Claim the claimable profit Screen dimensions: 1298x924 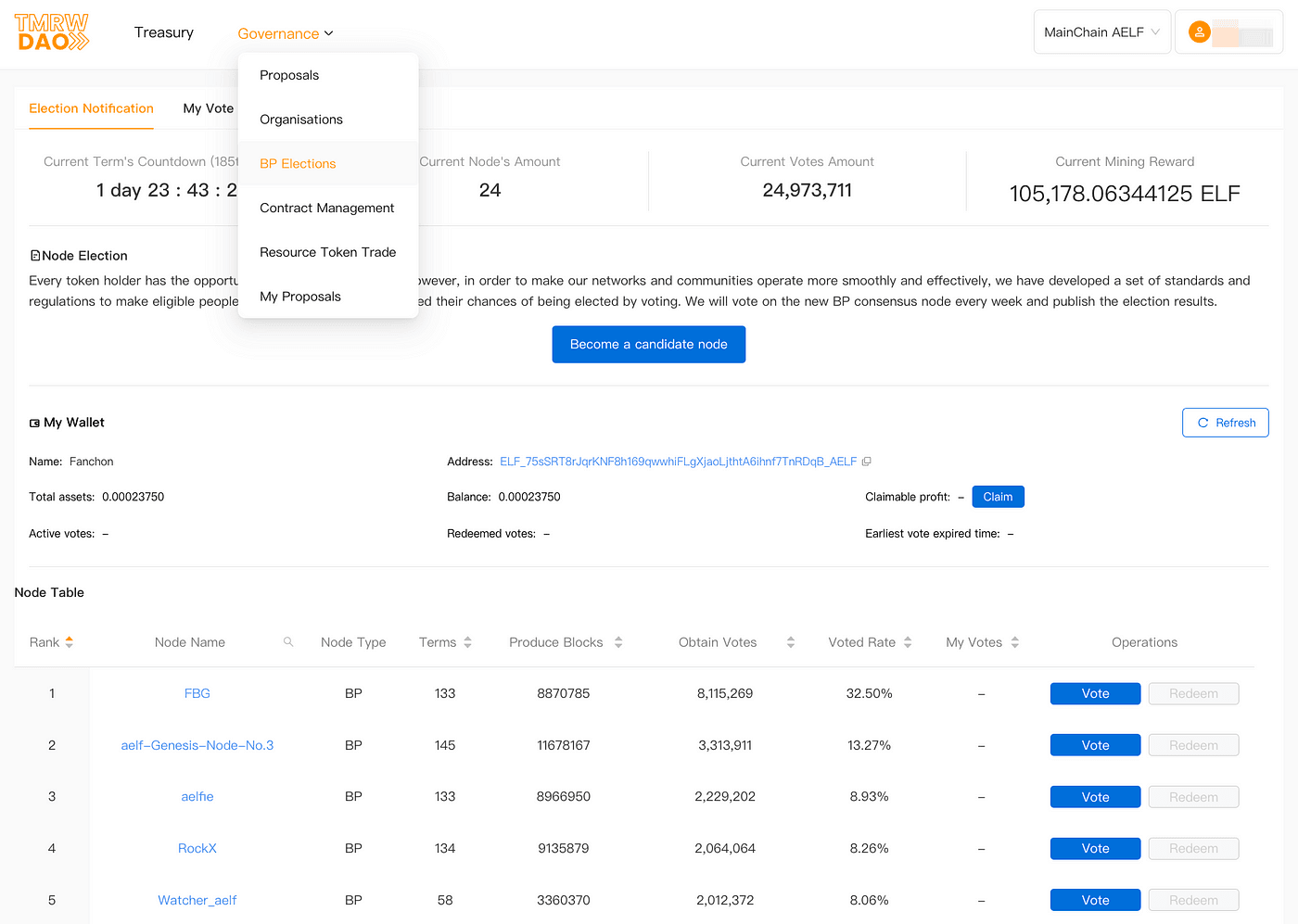click(x=998, y=497)
